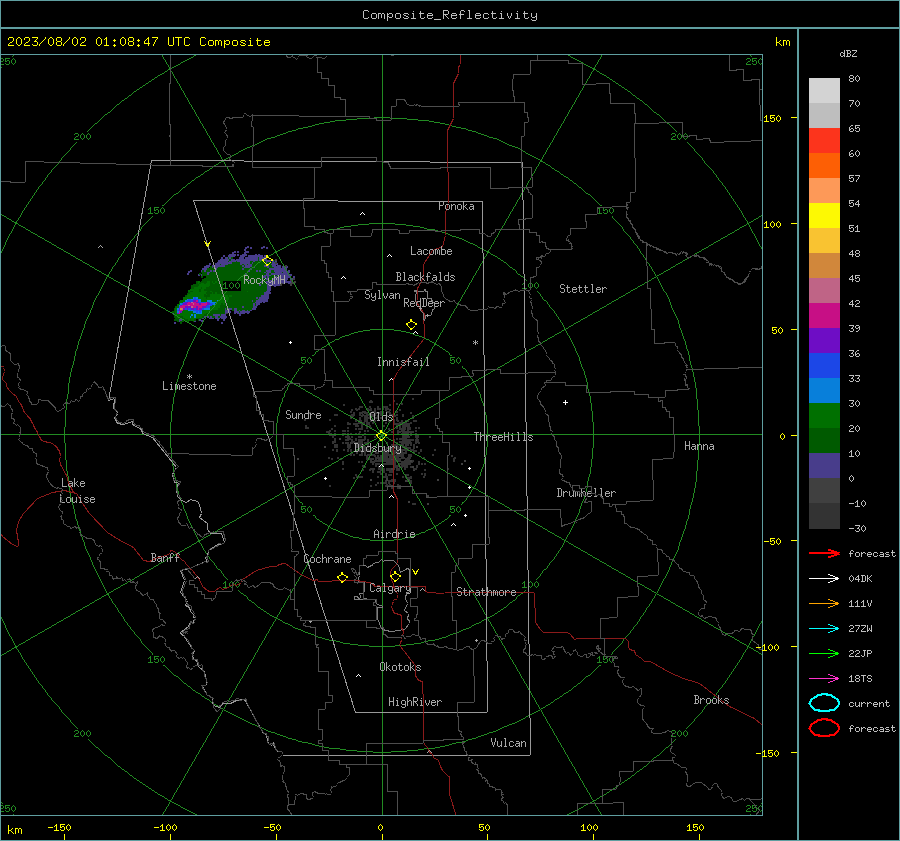Viewport: 900px width, 841px height.
Task: Click the yellow diamond marker below RedDeer
Action: click(412, 325)
